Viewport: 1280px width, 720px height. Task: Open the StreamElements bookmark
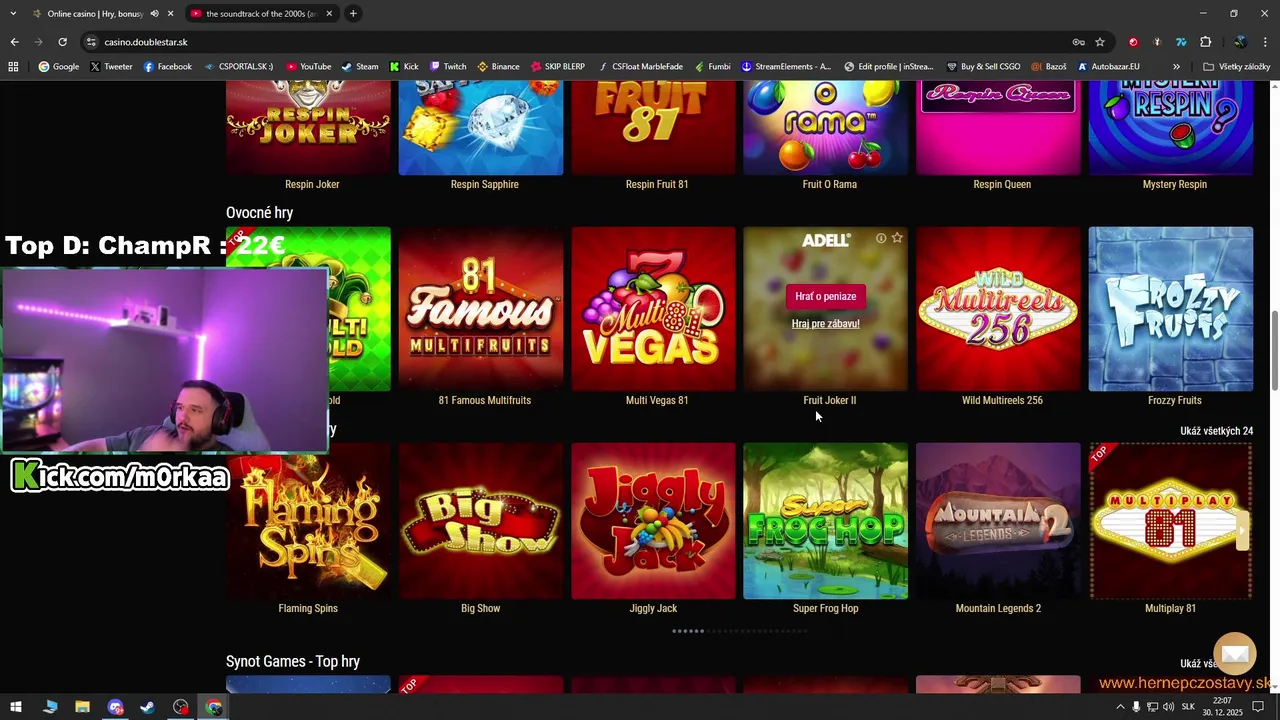click(x=786, y=67)
